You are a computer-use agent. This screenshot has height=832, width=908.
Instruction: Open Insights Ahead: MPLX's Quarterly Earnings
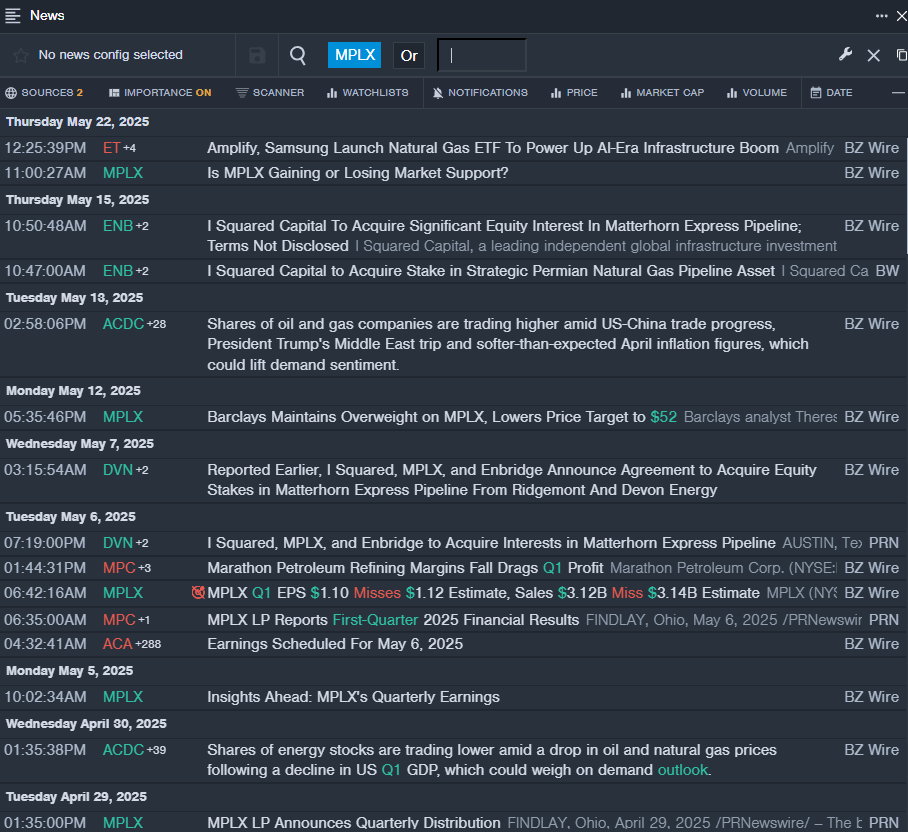pos(353,697)
